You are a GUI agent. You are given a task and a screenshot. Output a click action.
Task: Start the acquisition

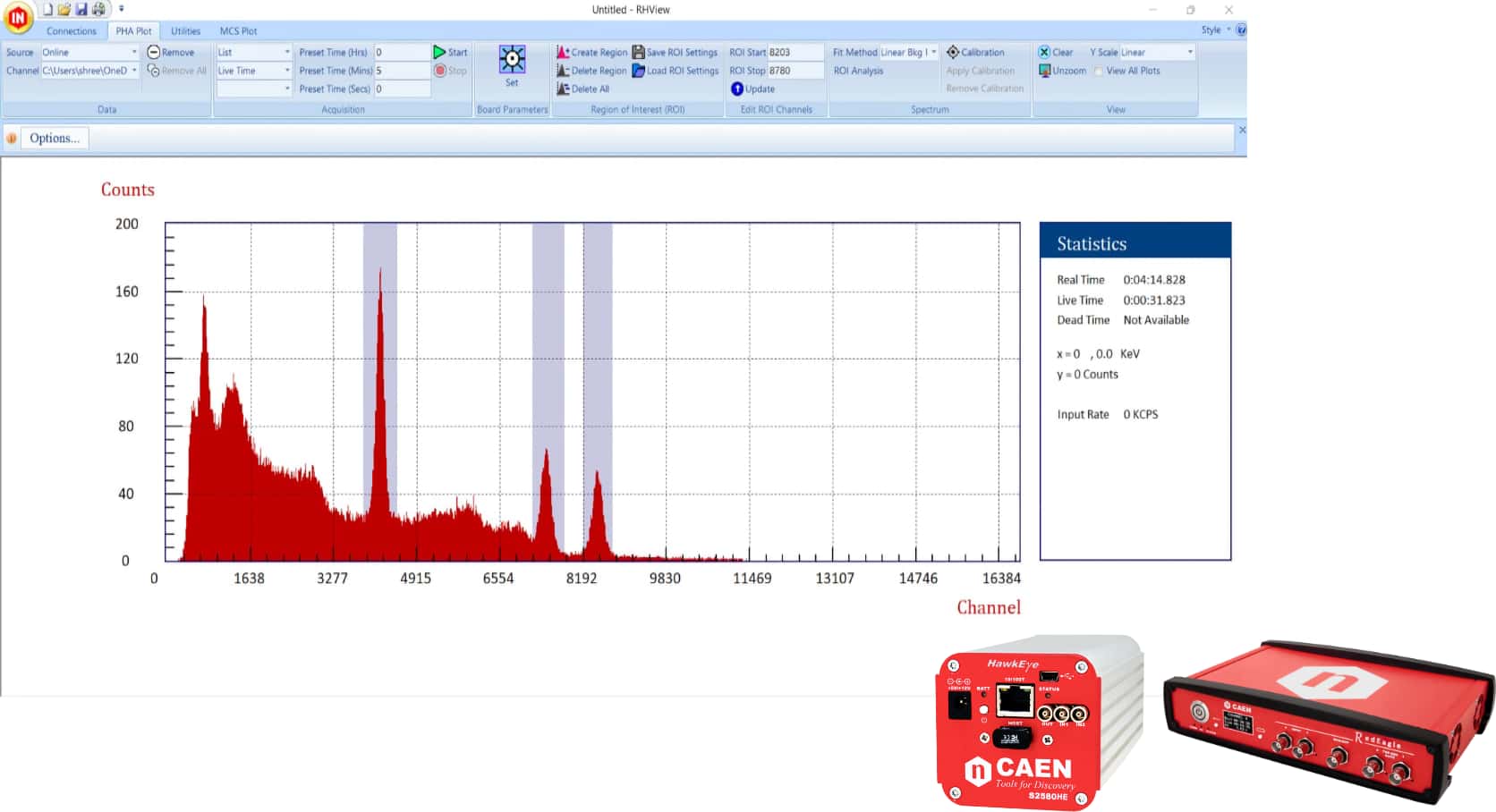450,52
